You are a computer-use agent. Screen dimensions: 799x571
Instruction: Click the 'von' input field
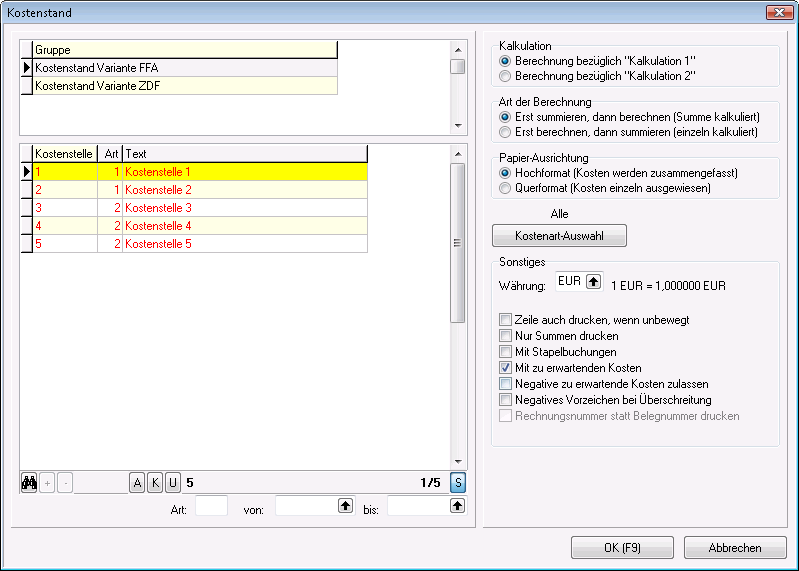click(x=307, y=506)
